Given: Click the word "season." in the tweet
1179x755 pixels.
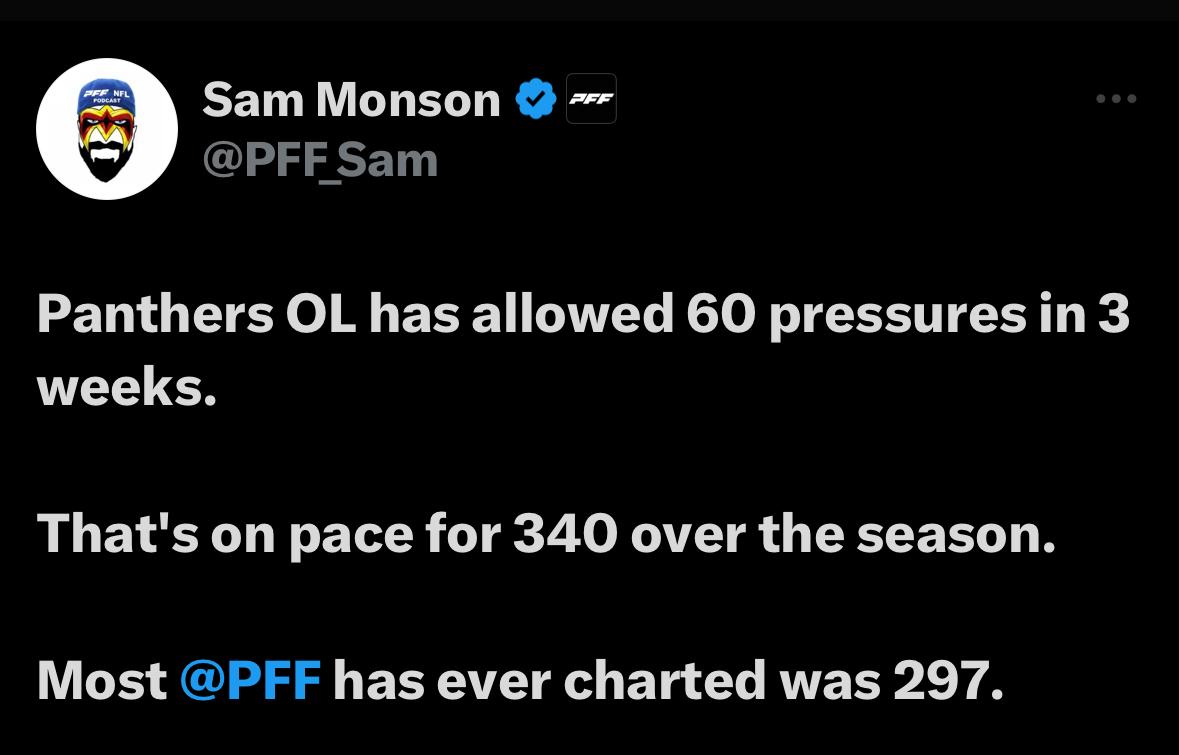Looking at the screenshot, I should [955, 534].
